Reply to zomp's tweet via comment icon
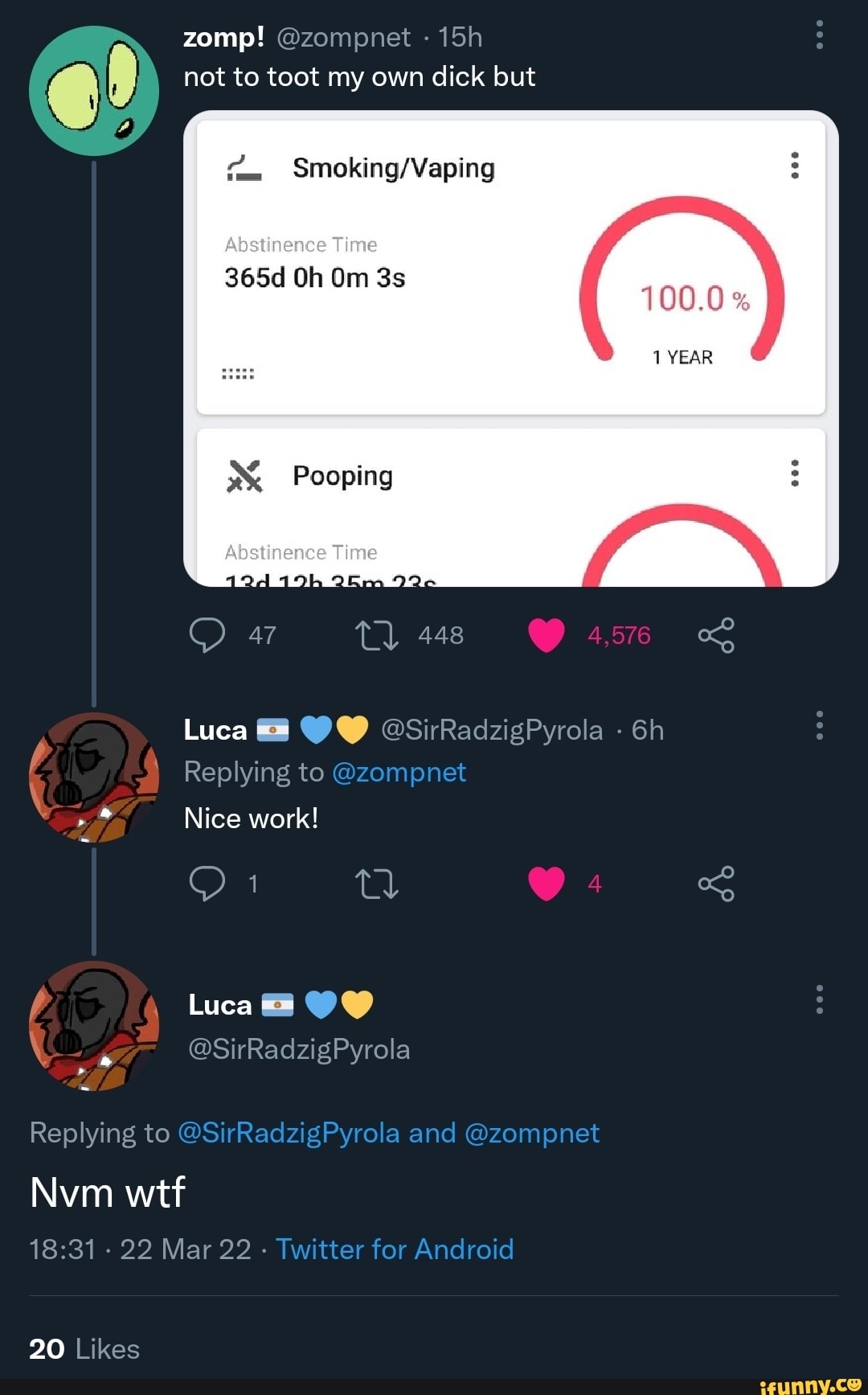Screen dimensions: 868x1395 (x=207, y=635)
